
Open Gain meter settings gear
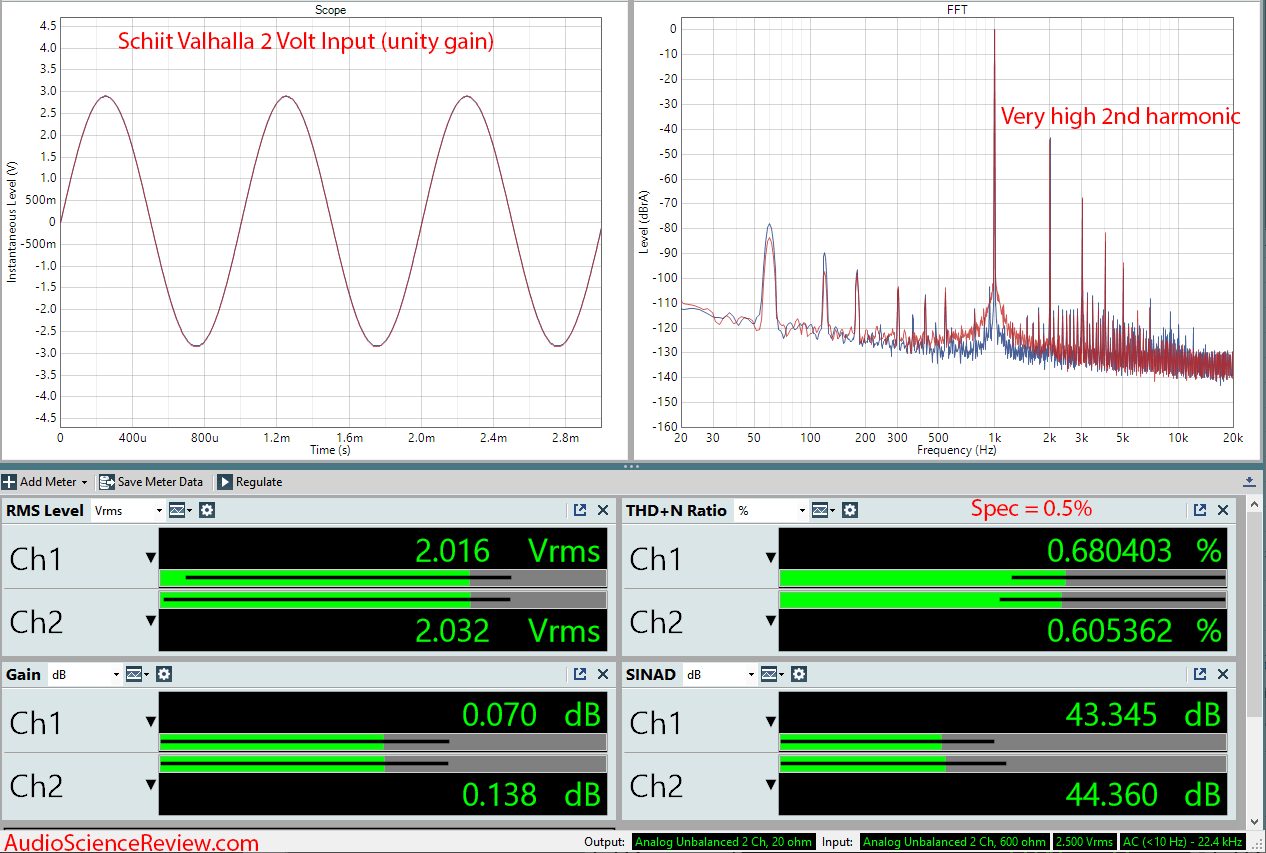tap(164, 674)
